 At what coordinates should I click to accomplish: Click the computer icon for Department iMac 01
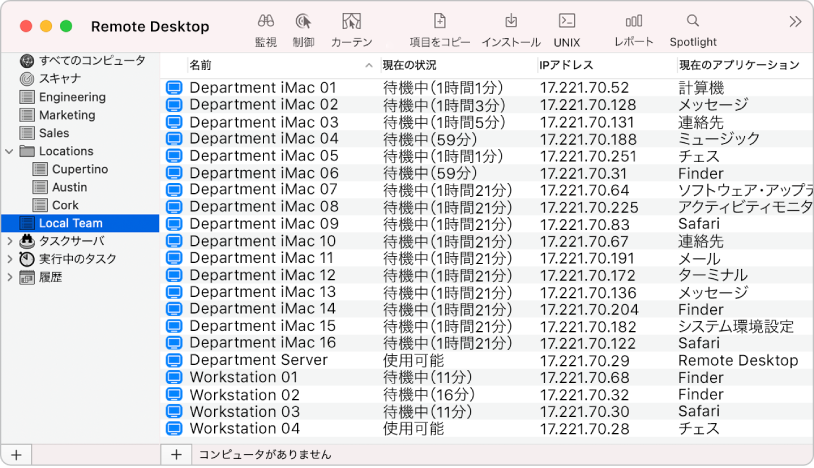[174, 88]
